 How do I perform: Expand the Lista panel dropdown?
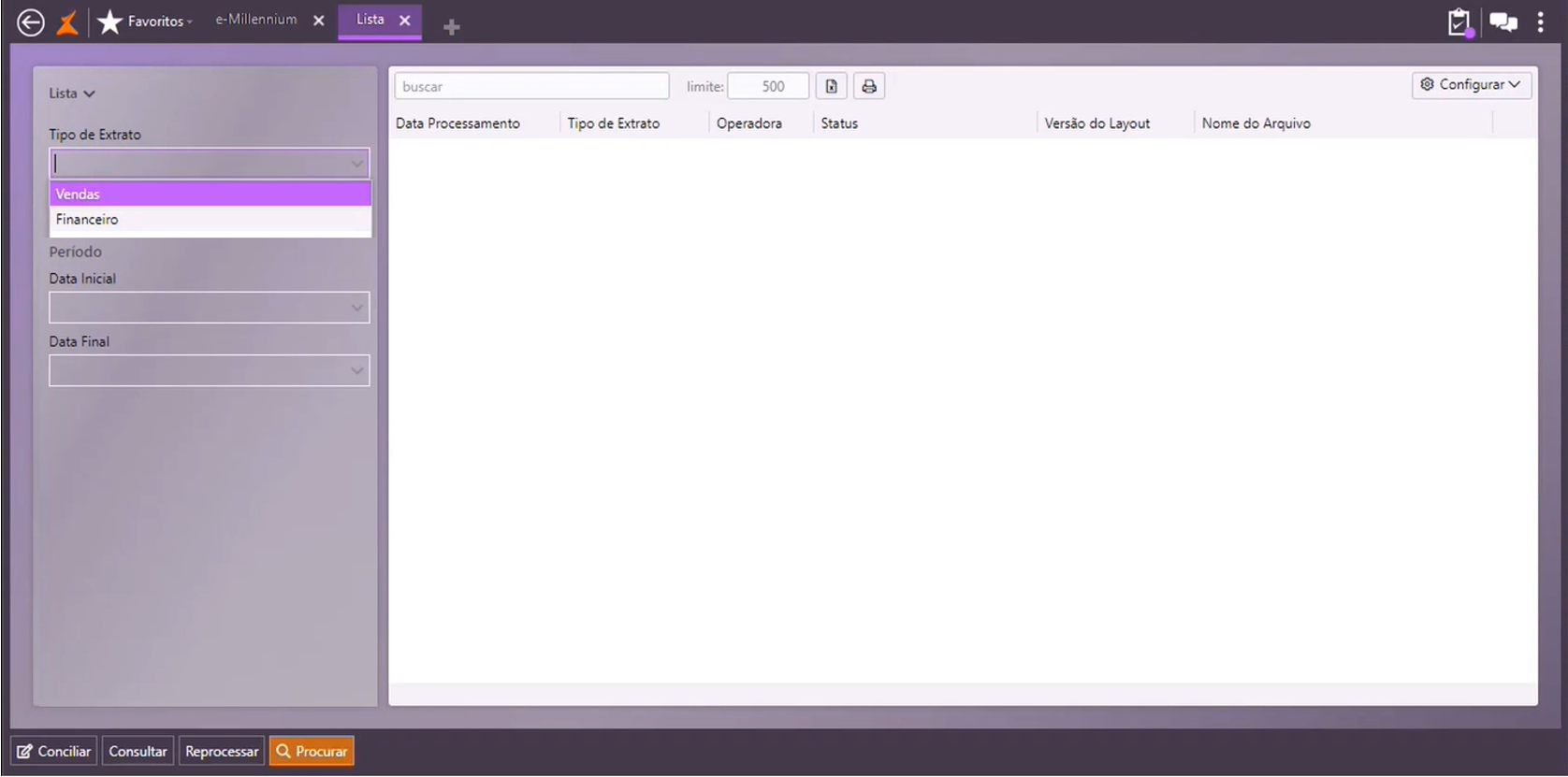coord(72,94)
